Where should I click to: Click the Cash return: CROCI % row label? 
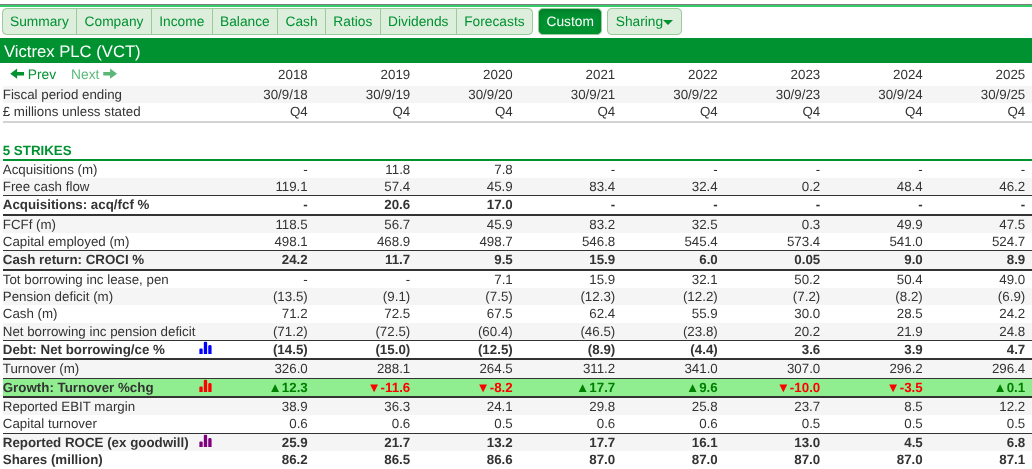click(73, 259)
